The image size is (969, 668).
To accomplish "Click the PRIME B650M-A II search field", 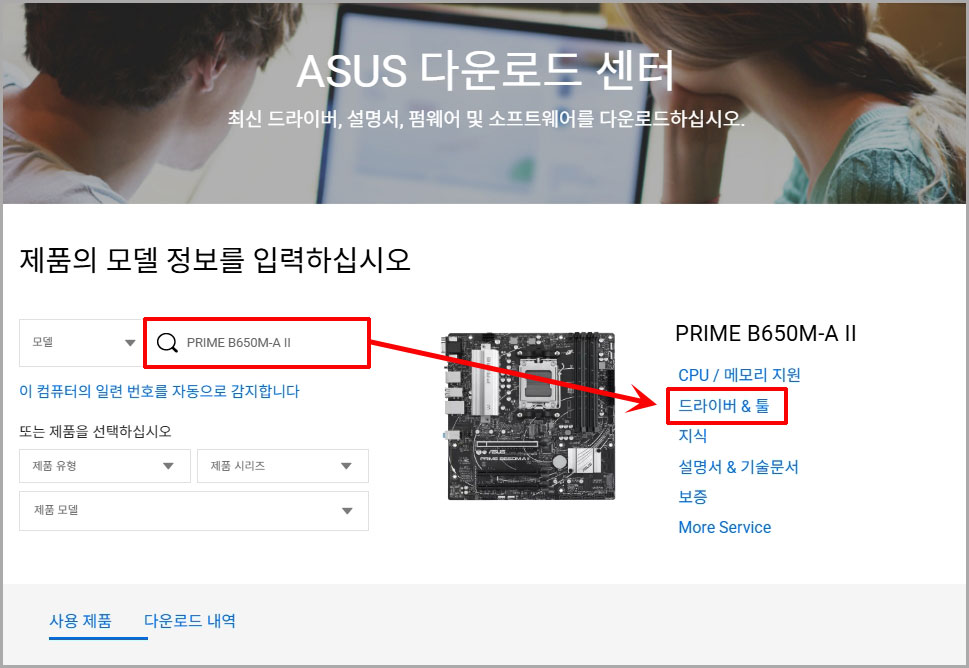I will (x=257, y=343).
